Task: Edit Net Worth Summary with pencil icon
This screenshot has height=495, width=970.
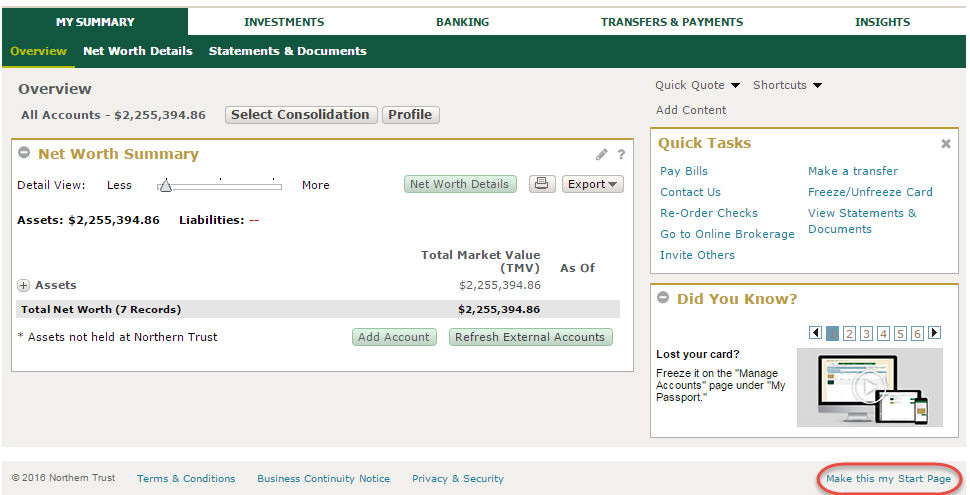Action: pos(601,155)
